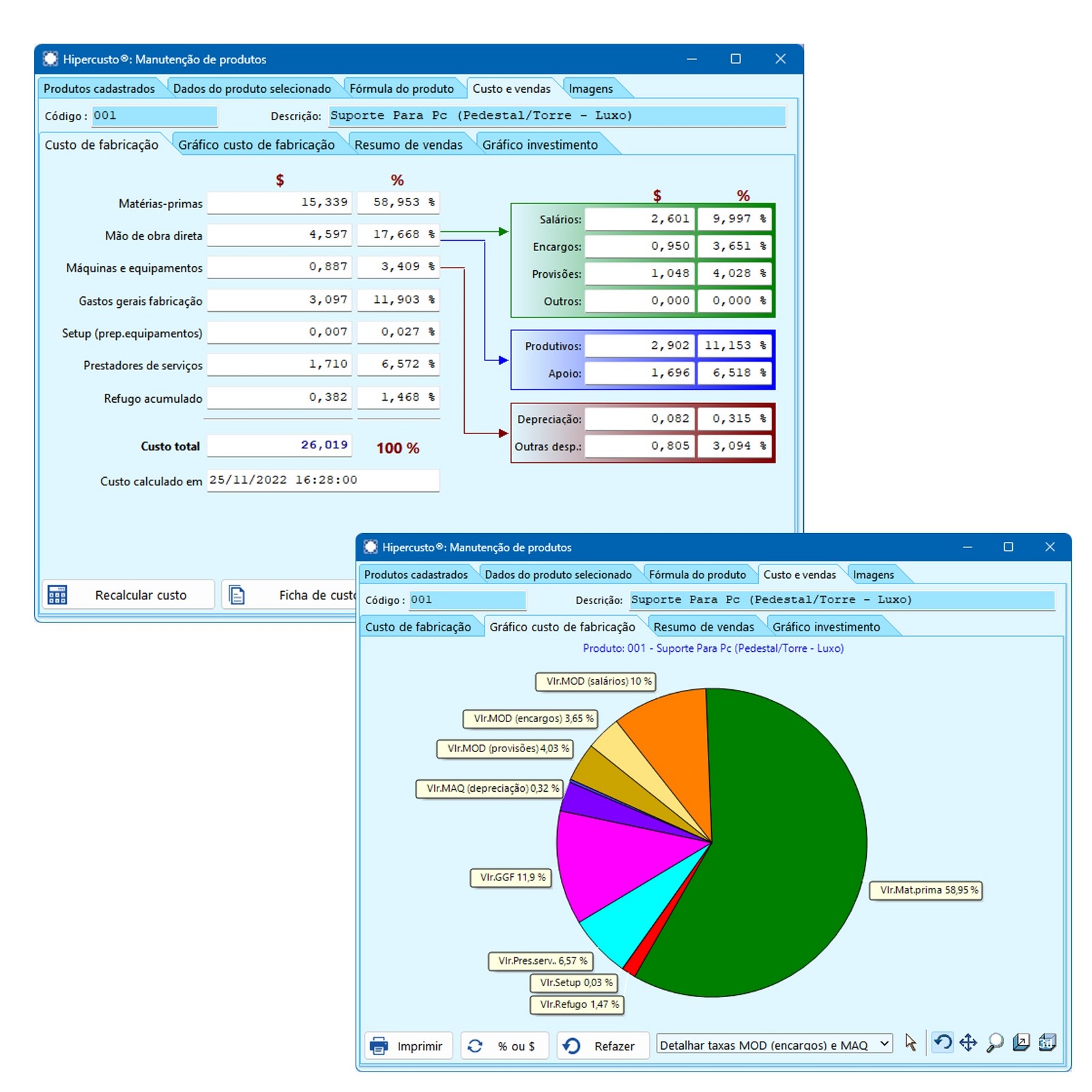Switch to Fórmula do produto tab in front window
Image resolution: width=1092 pixels, height=1092 pixels.
pyautogui.click(x=697, y=575)
